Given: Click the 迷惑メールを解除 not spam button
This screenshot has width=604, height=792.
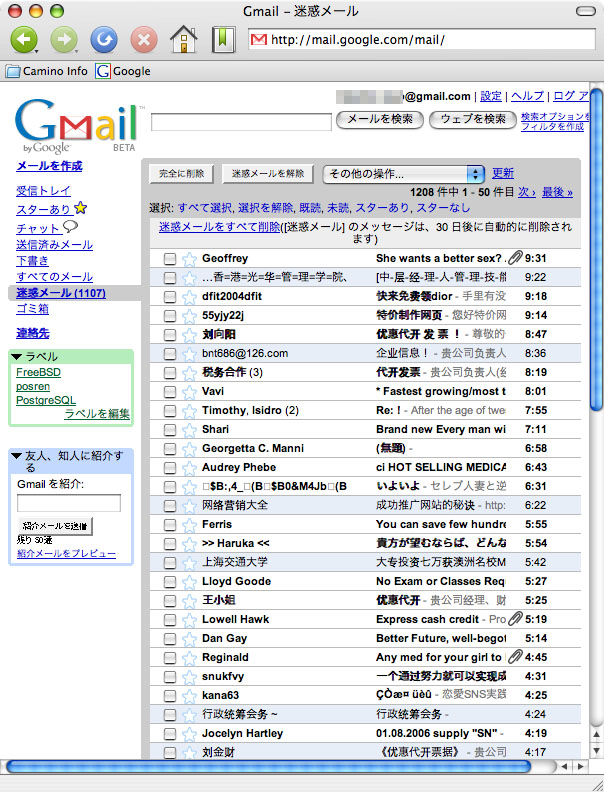Looking at the screenshot, I should click(x=268, y=174).
